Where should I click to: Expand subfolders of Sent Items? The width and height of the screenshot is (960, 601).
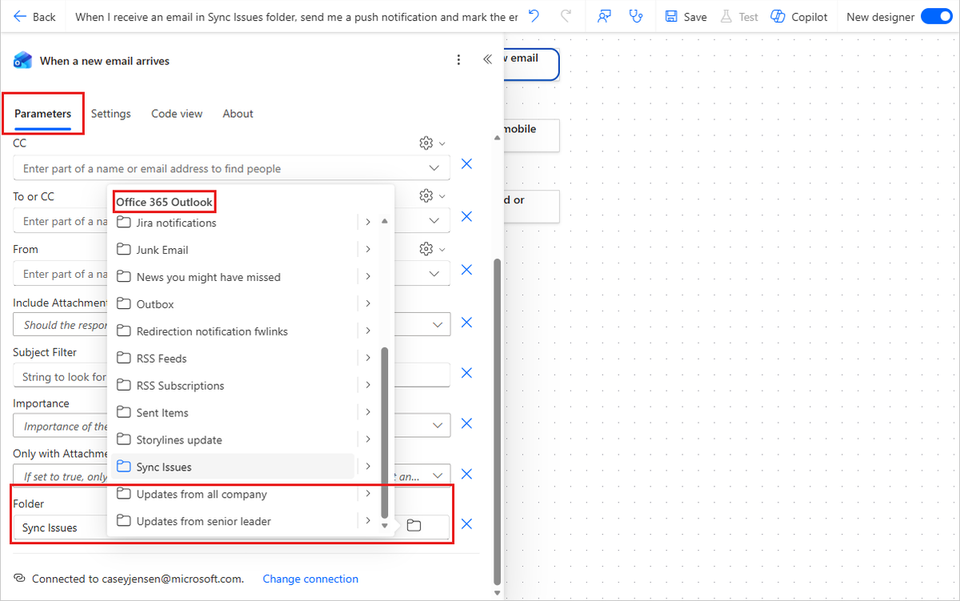(368, 412)
